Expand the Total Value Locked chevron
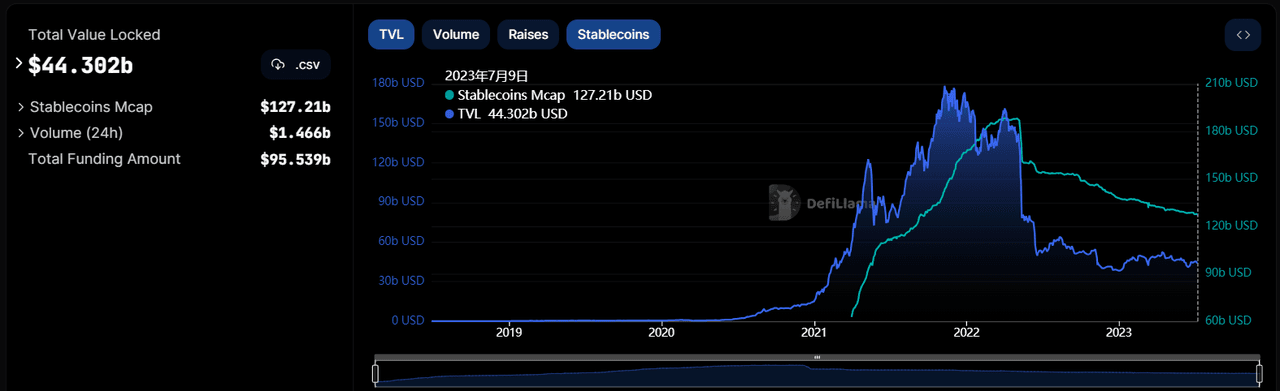Viewport: 1280px width, 391px height. click(19, 63)
